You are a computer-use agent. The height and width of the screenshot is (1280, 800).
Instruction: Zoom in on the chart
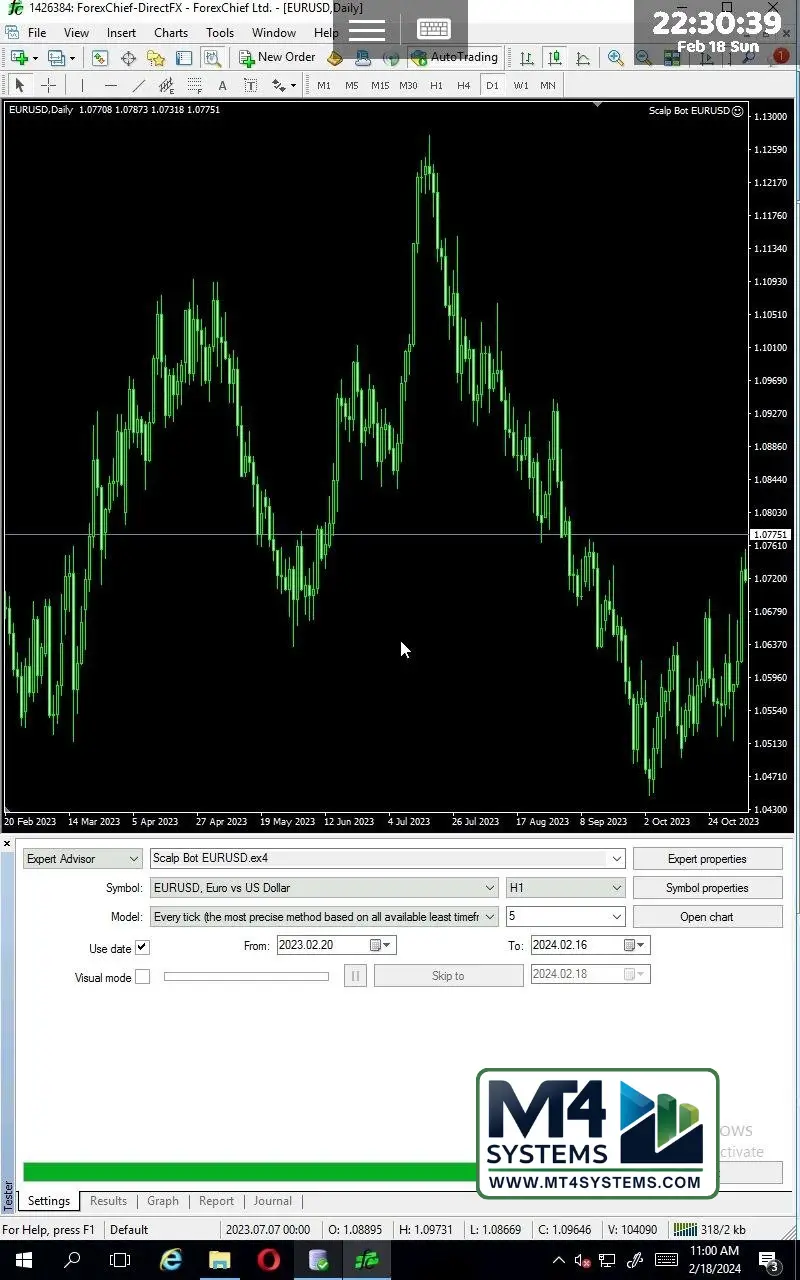pos(615,58)
